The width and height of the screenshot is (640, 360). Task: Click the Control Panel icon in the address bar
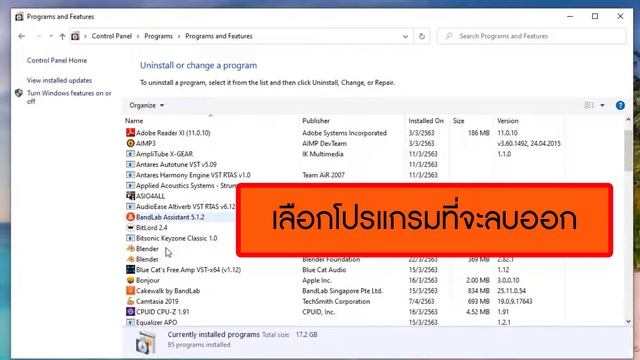tap(75, 36)
